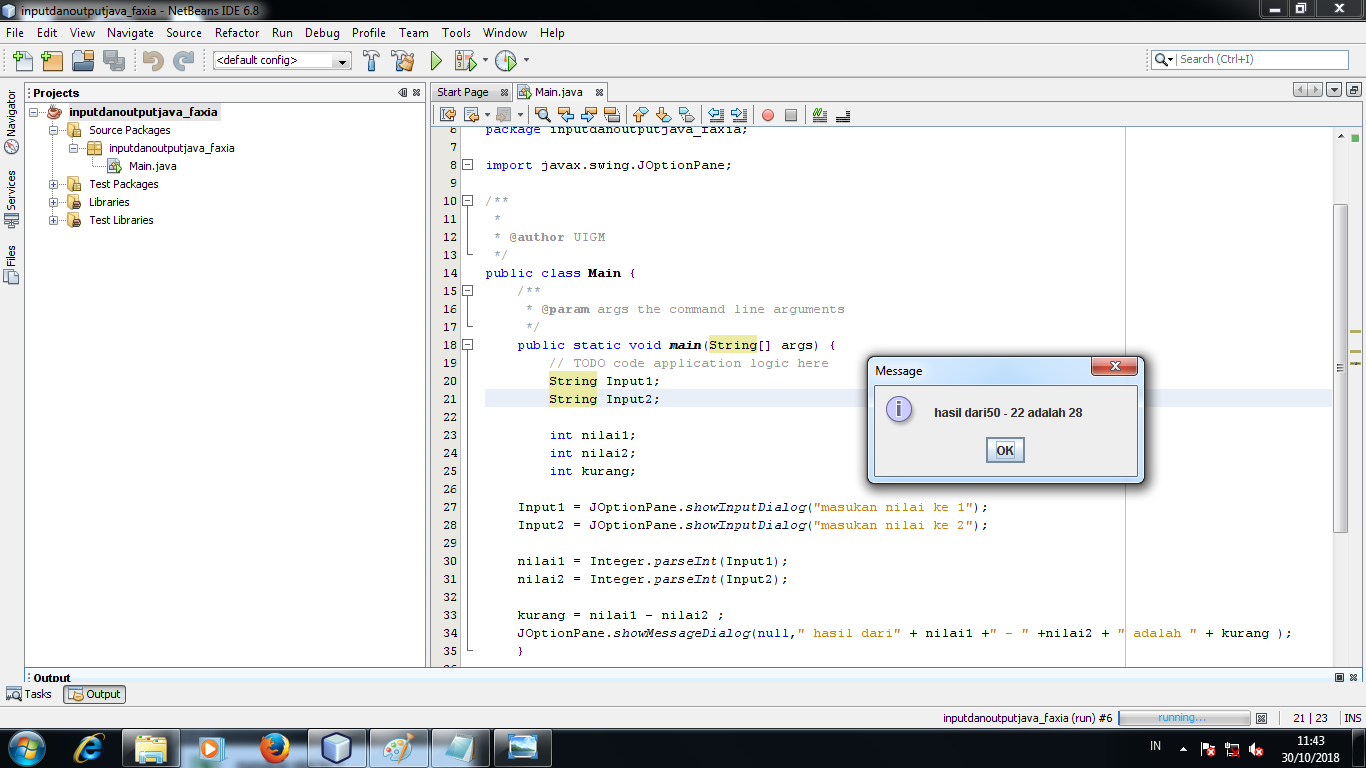Create a new project

coord(52,61)
